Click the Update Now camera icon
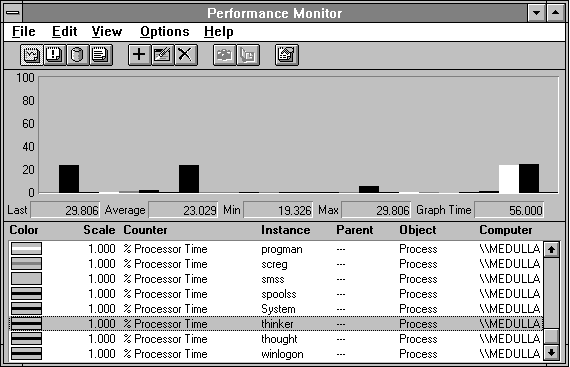Viewport: 570px width, 367px height. (224, 55)
